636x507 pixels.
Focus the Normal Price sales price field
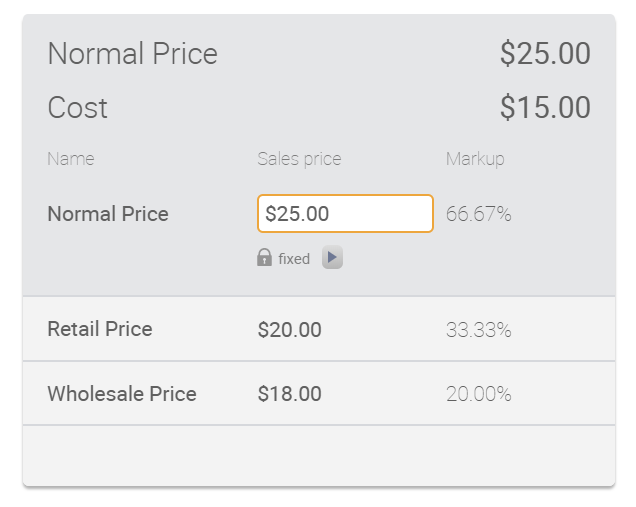click(345, 213)
